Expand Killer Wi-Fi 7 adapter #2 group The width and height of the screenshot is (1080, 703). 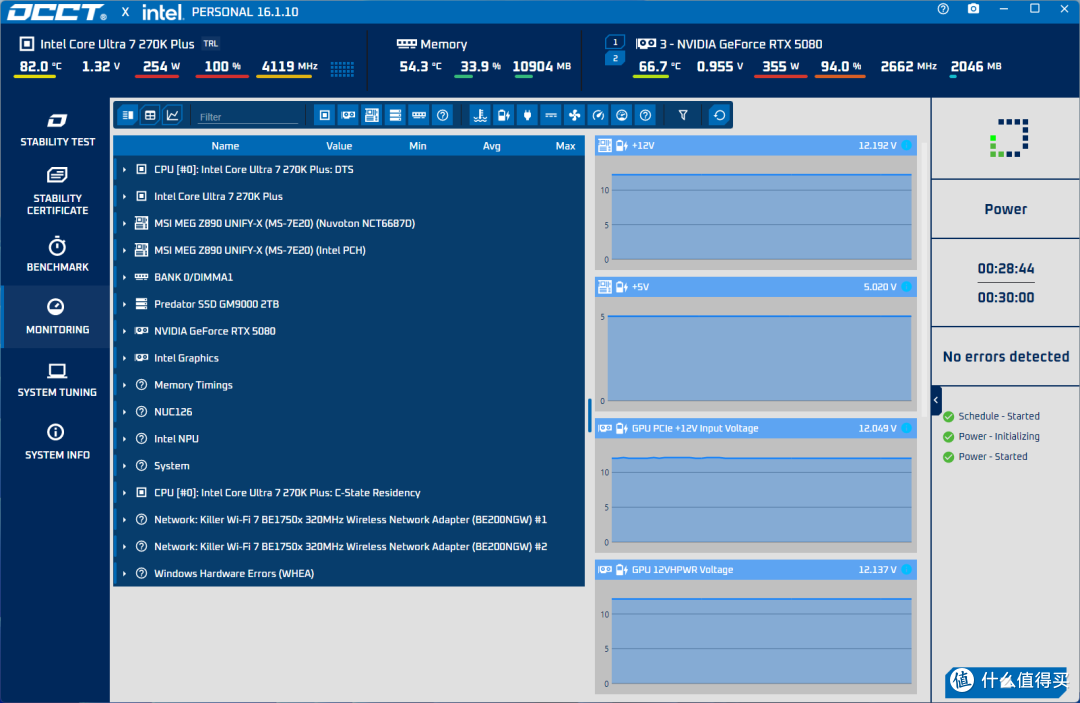(x=125, y=547)
